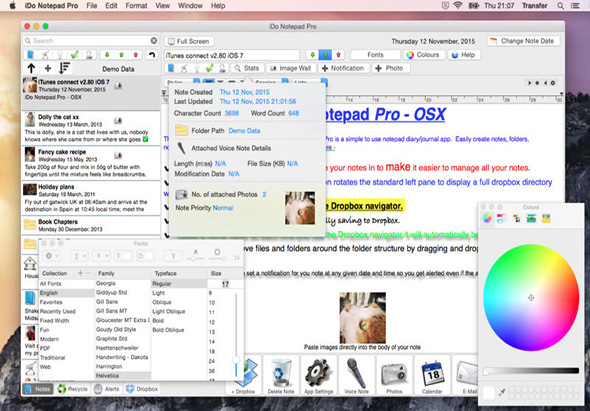Click the sort order icon in sidebar
Image resolution: width=590 pixels, height=411 pixels.
[64, 68]
